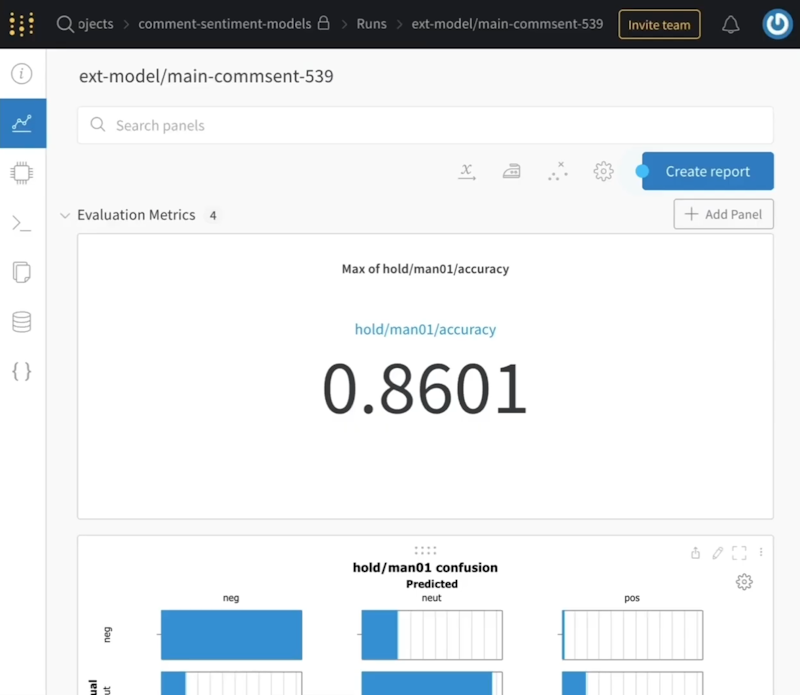
Task: Open the run Overview info icon
Action: pos(22,73)
